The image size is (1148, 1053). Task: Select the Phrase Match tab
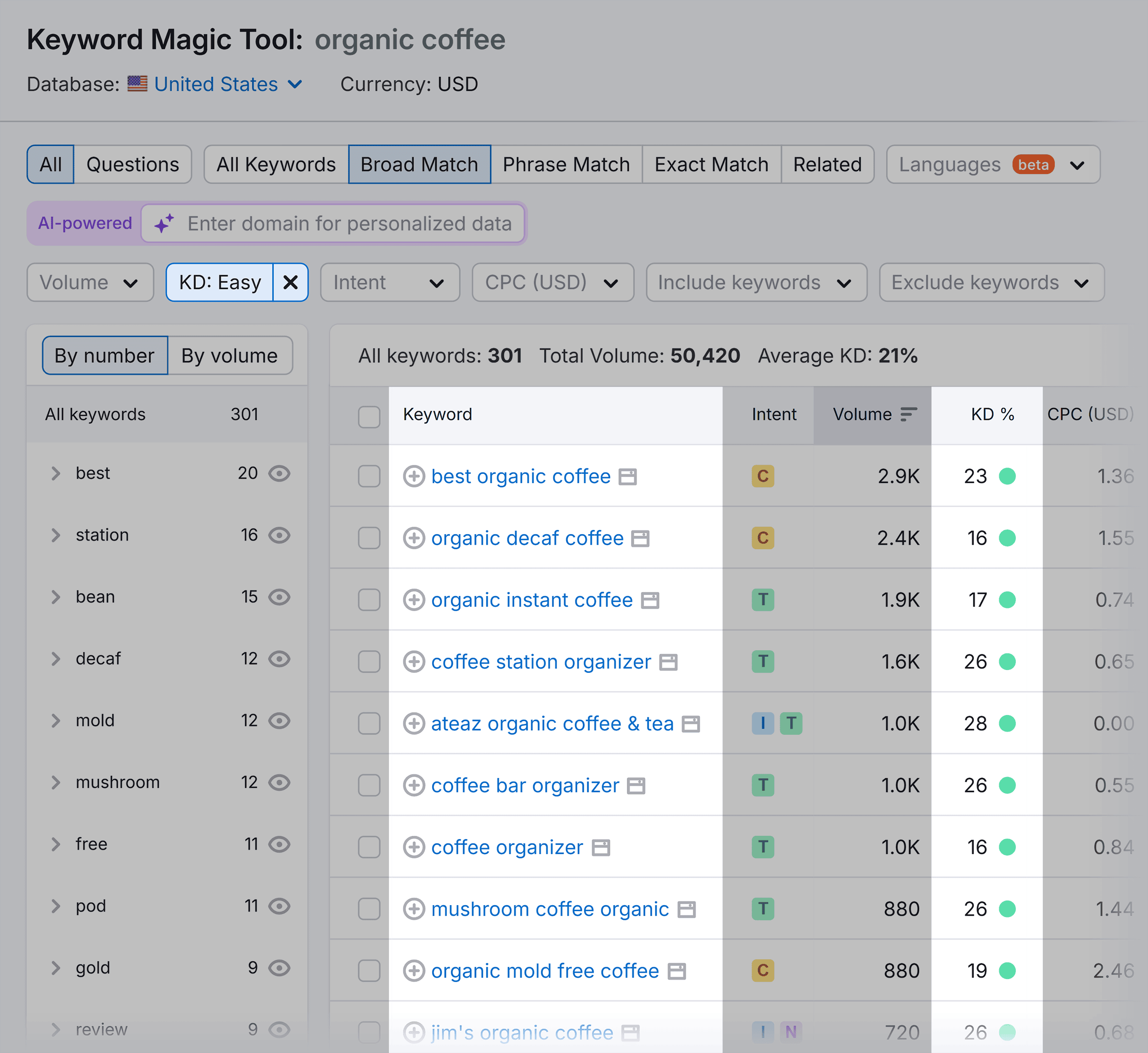click(566, 165)
